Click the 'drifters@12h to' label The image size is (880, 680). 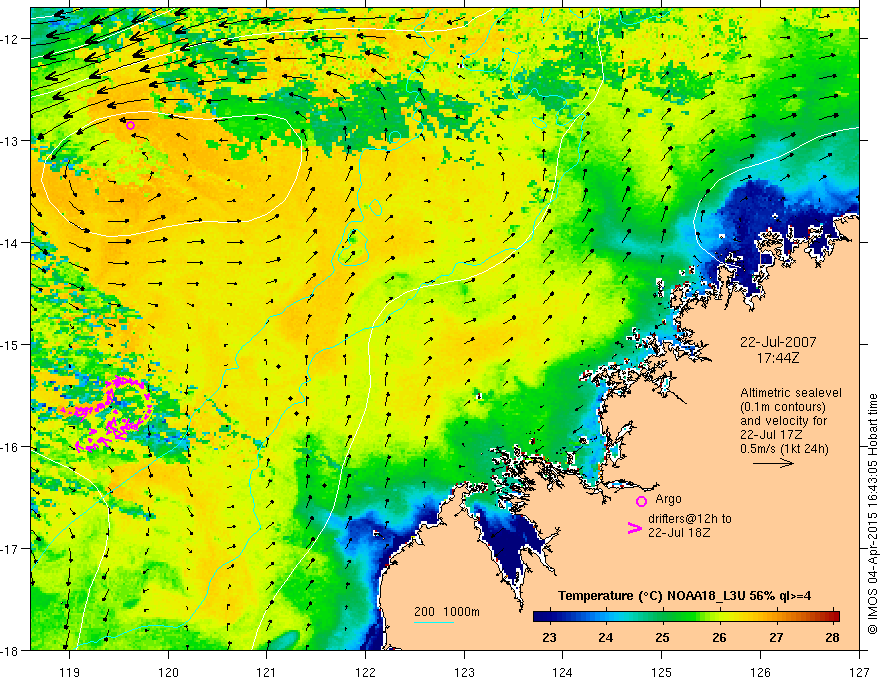click(690, 519)
